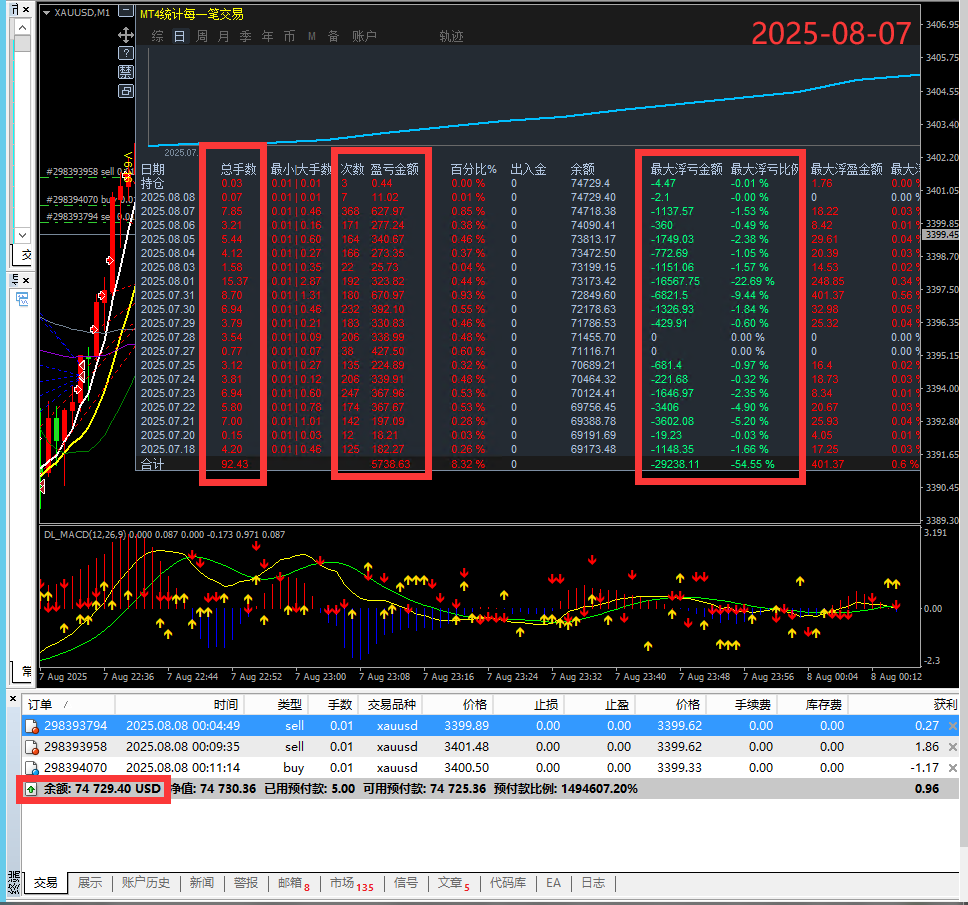Collapse the statistics panel with minus button
This screenshot has height=905, width=968.
(x=126, y=10)
